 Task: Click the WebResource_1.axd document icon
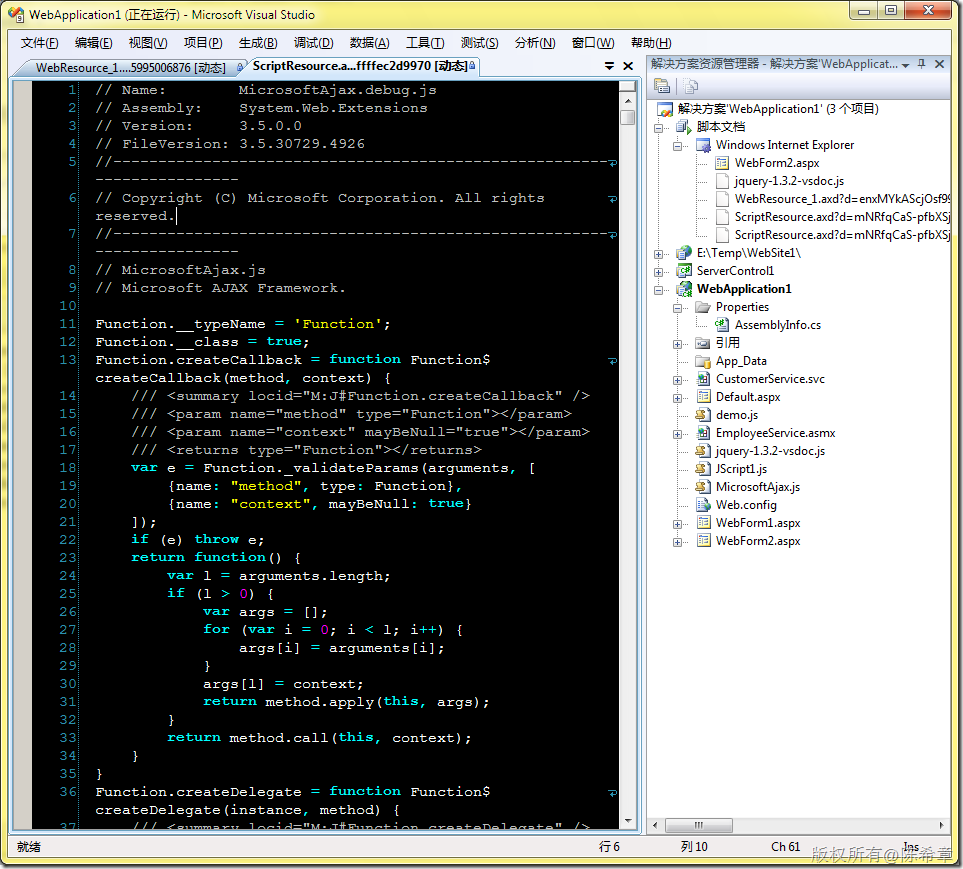tap(722, 199)
